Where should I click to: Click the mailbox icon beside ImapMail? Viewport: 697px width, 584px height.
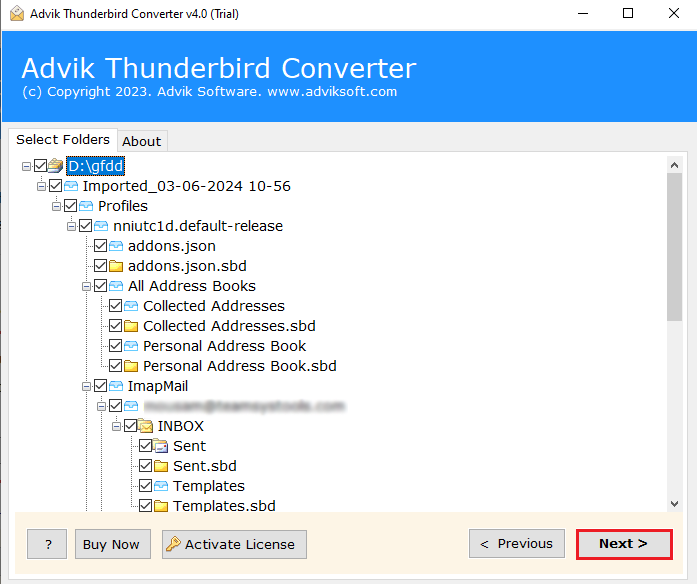point(116,386)
